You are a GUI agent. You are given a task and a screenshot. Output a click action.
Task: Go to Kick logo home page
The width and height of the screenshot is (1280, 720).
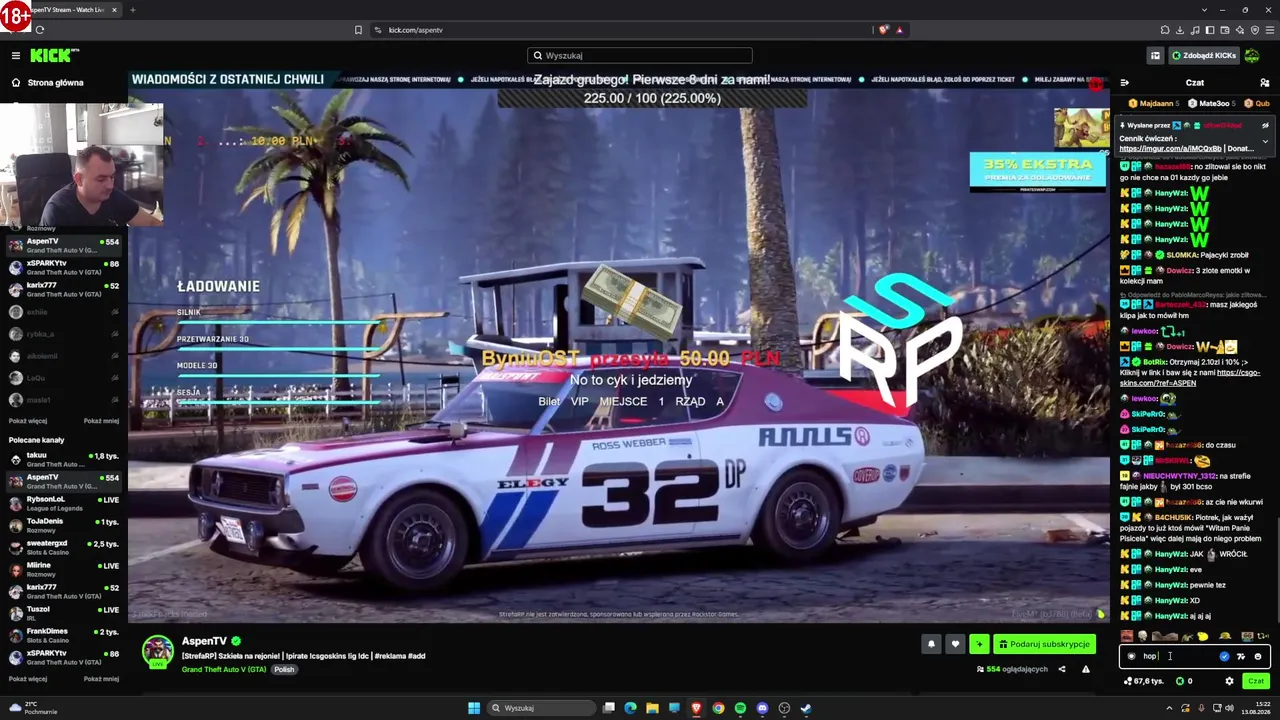[54, 55]
